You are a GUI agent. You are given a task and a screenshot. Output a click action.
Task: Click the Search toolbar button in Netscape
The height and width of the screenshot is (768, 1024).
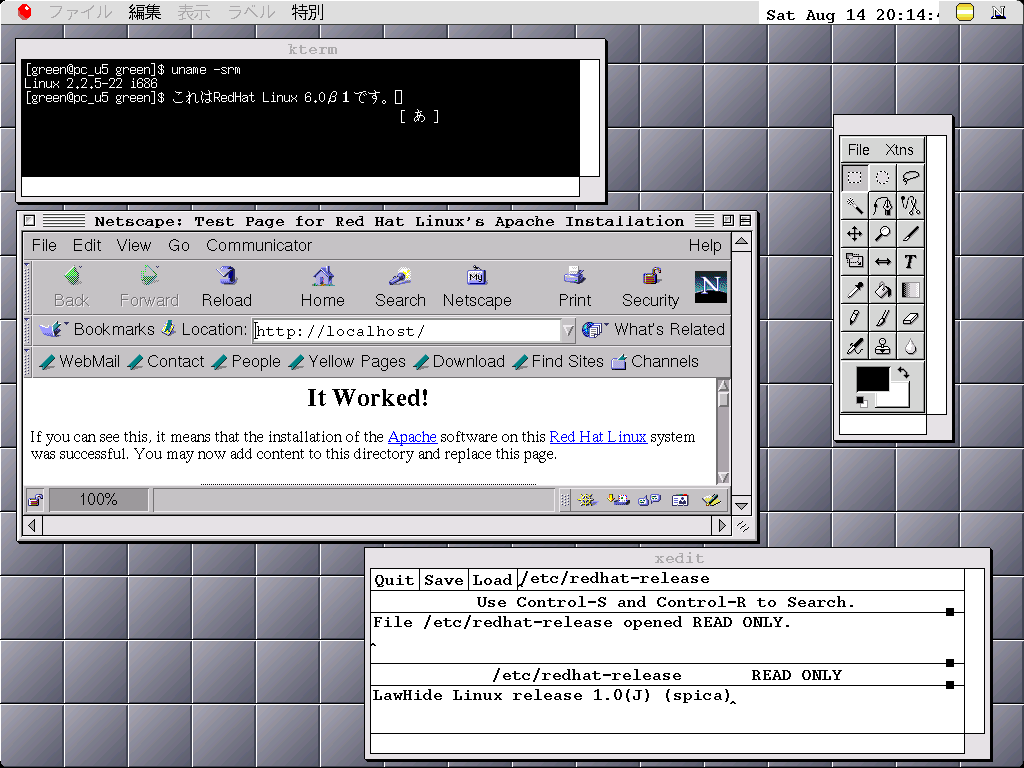[400, 287]
